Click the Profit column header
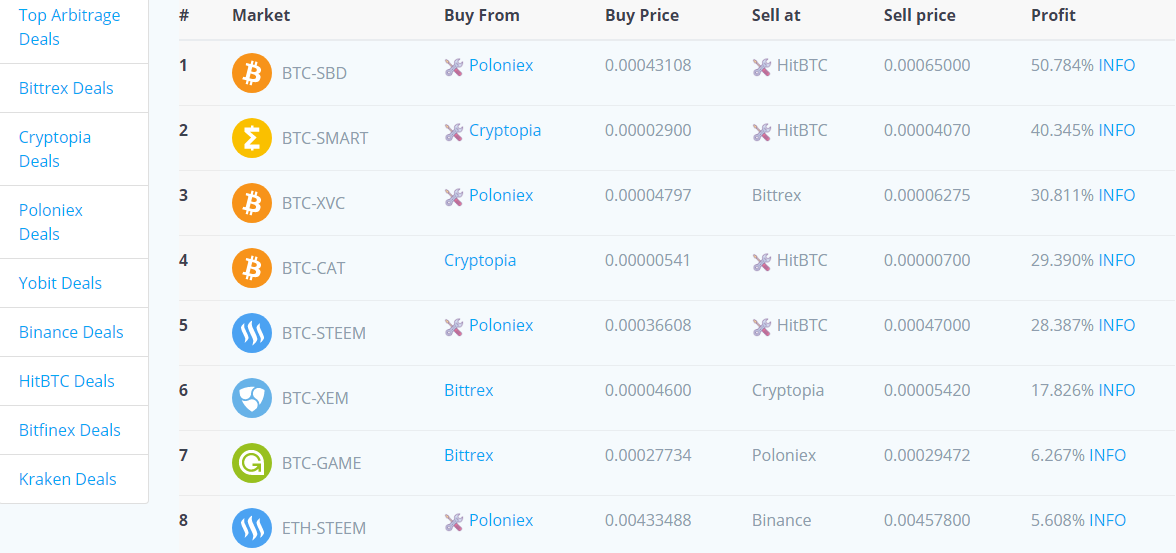This screenshot has height=553, width=1176. pos(1053,15)
